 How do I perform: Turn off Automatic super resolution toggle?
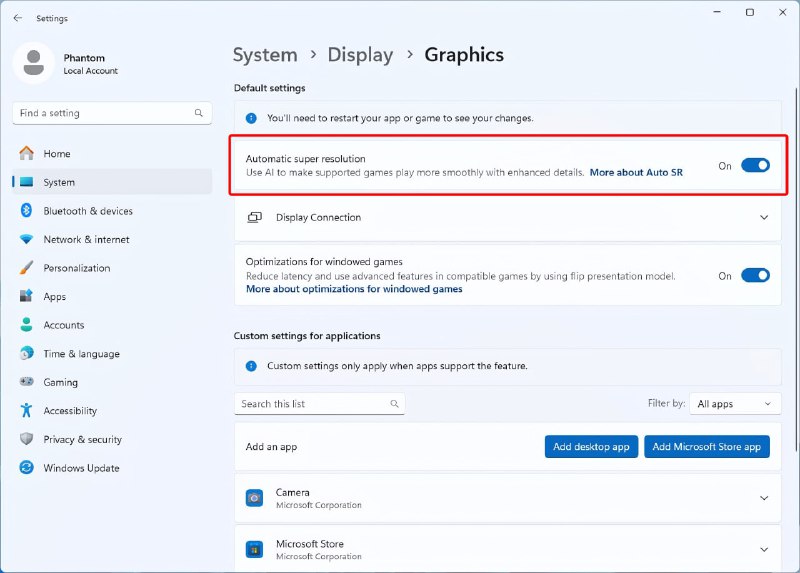(x=755, y=165)
